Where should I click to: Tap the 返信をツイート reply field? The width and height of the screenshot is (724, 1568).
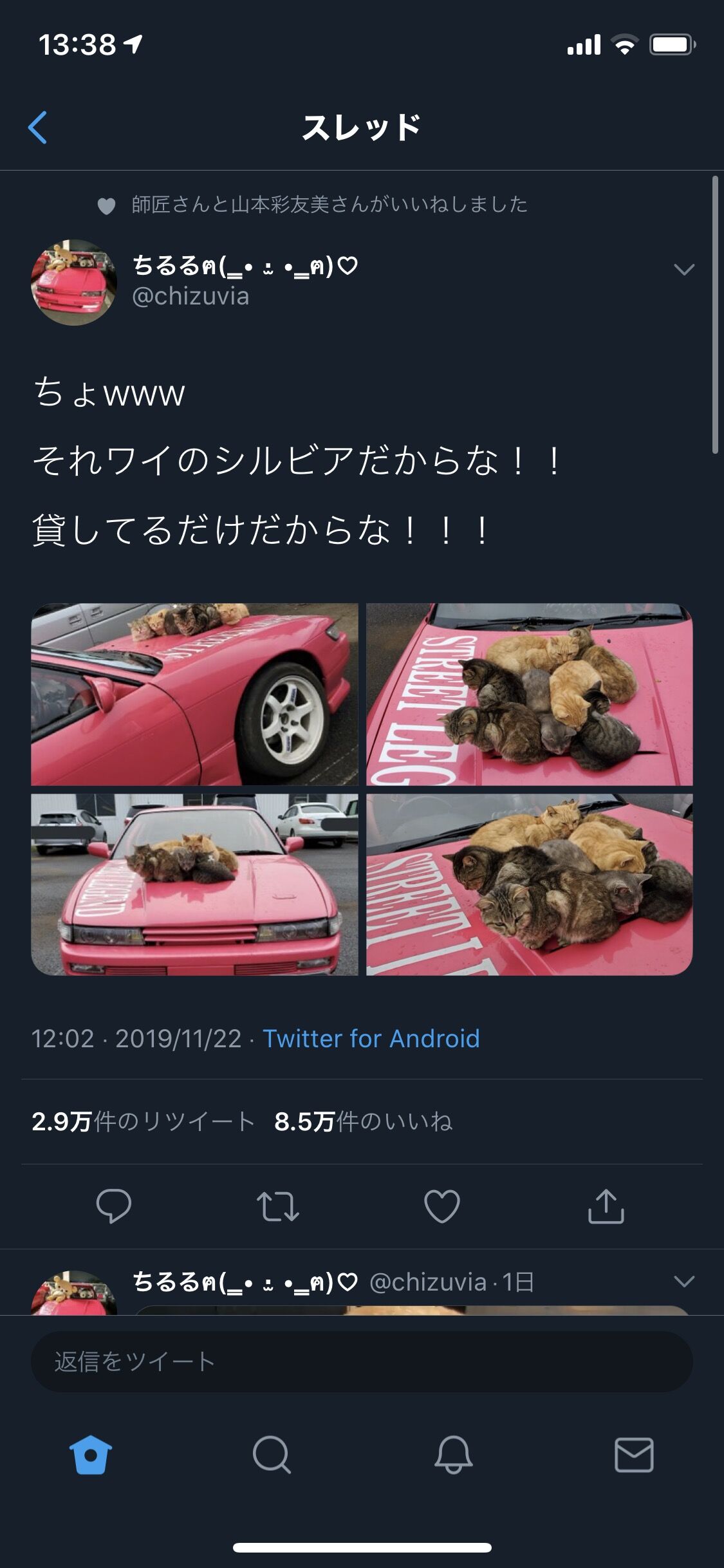(x=362, y=1361)
